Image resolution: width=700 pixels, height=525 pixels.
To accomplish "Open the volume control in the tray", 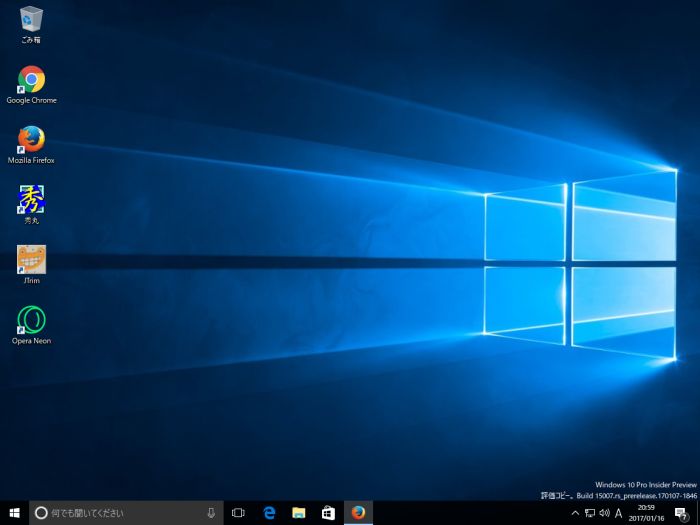I will click(604, 513).
